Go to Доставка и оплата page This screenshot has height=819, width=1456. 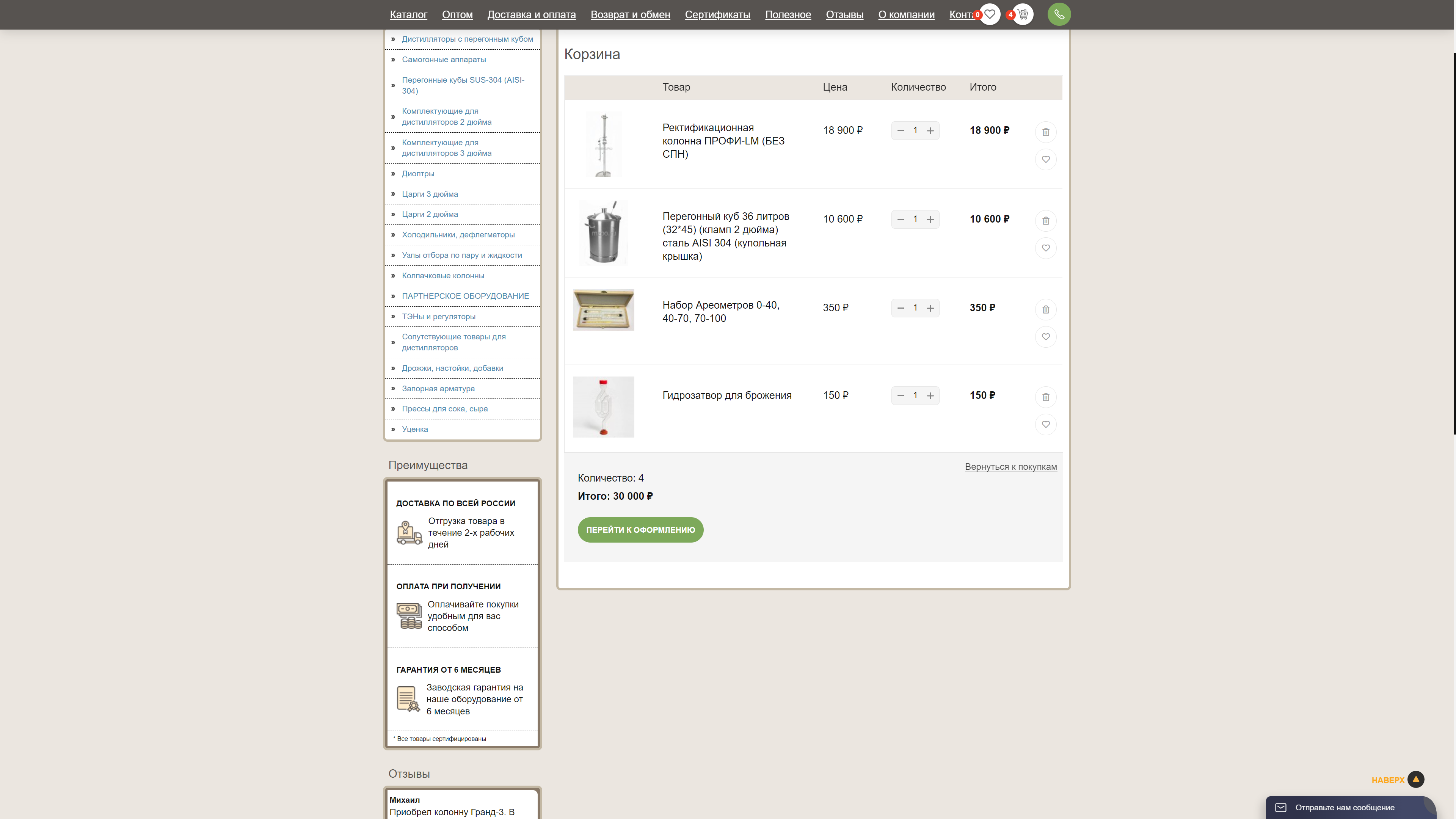(531, 15)
